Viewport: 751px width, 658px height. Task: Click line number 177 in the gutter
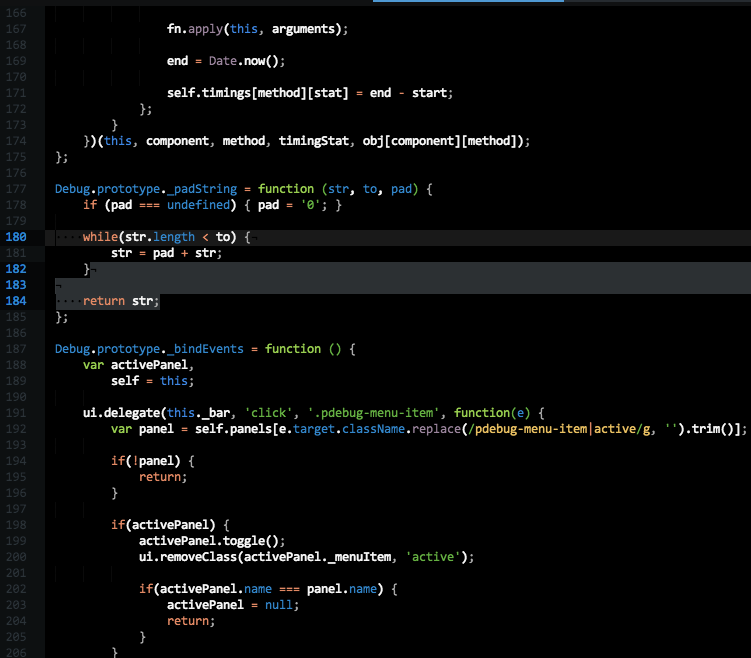point(16,189)
